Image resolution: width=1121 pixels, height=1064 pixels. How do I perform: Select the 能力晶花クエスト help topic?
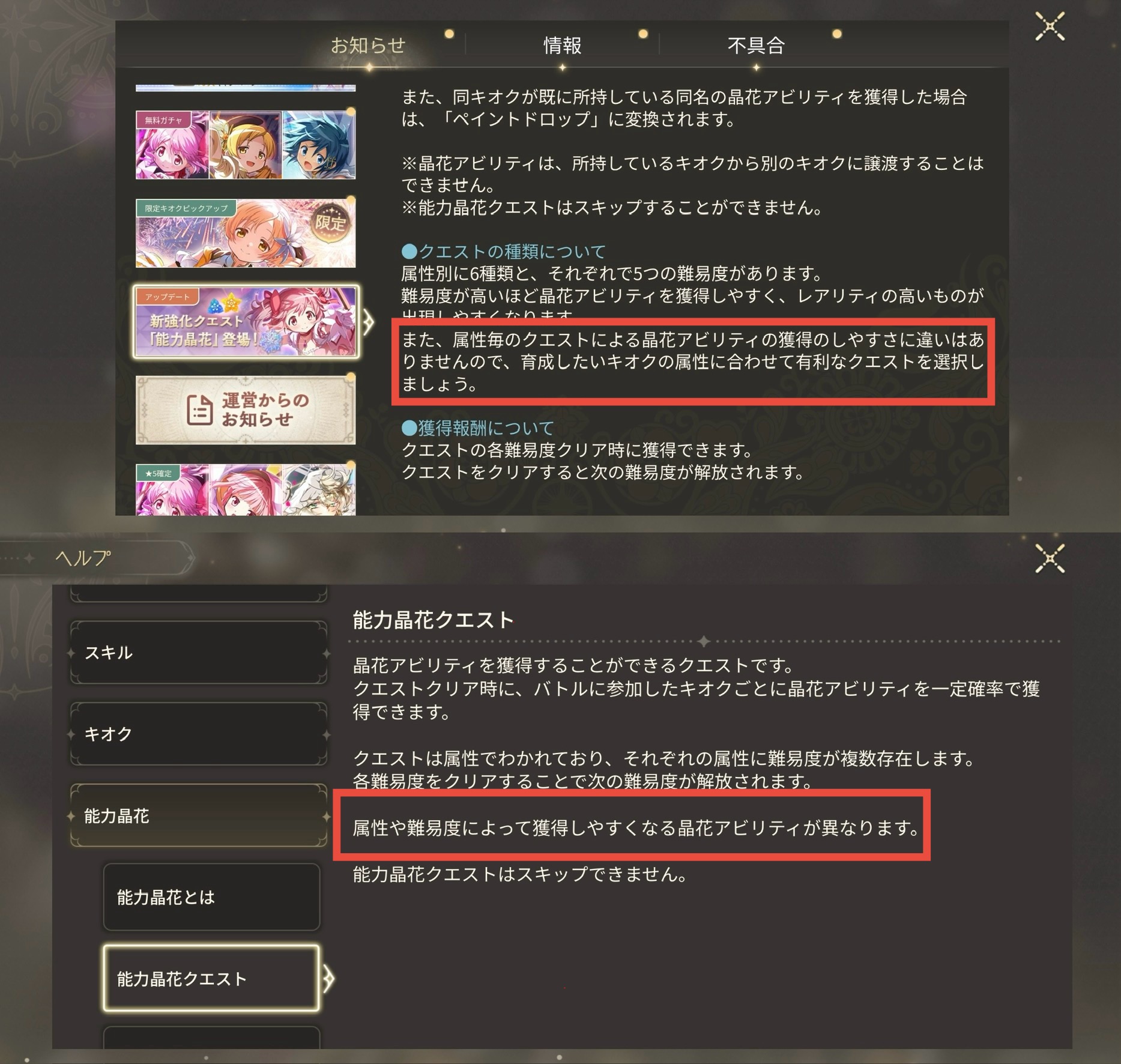pyautogui.click(x=211, y=979)
